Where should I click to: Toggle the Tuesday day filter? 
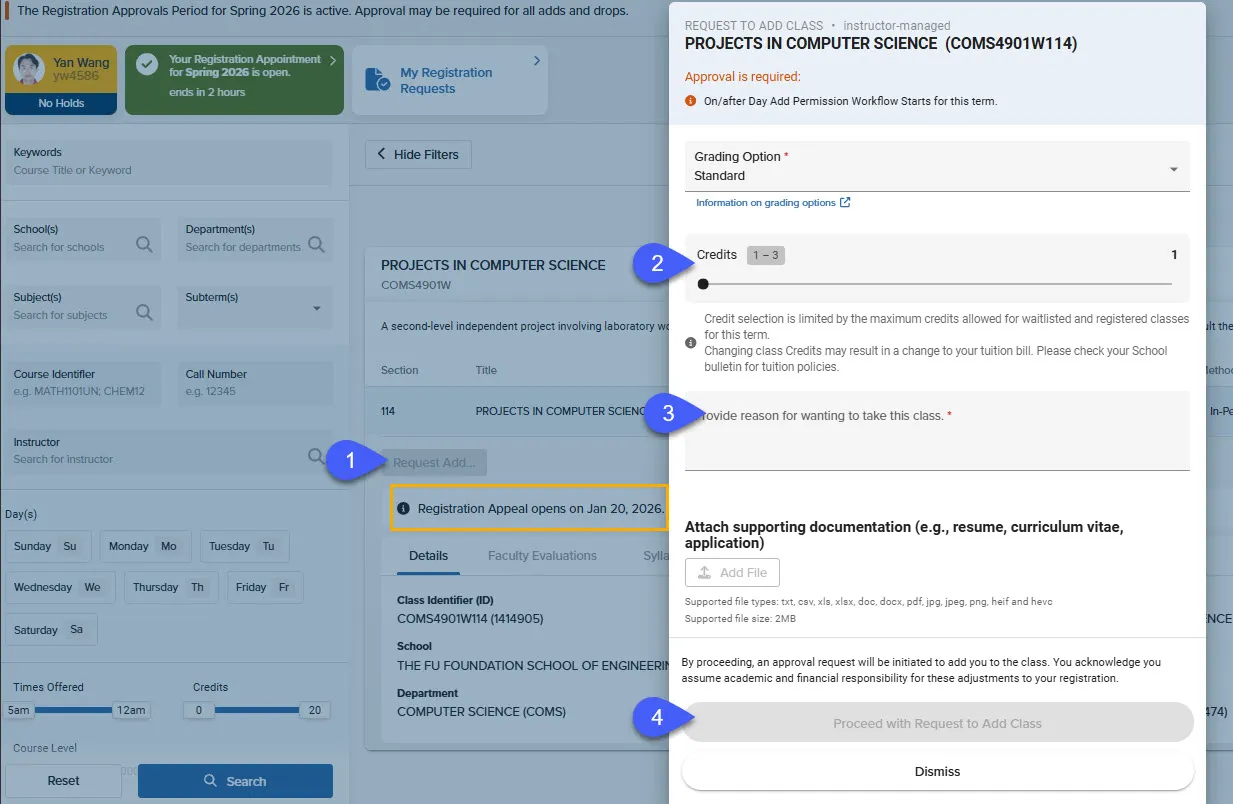pos(244,547)
